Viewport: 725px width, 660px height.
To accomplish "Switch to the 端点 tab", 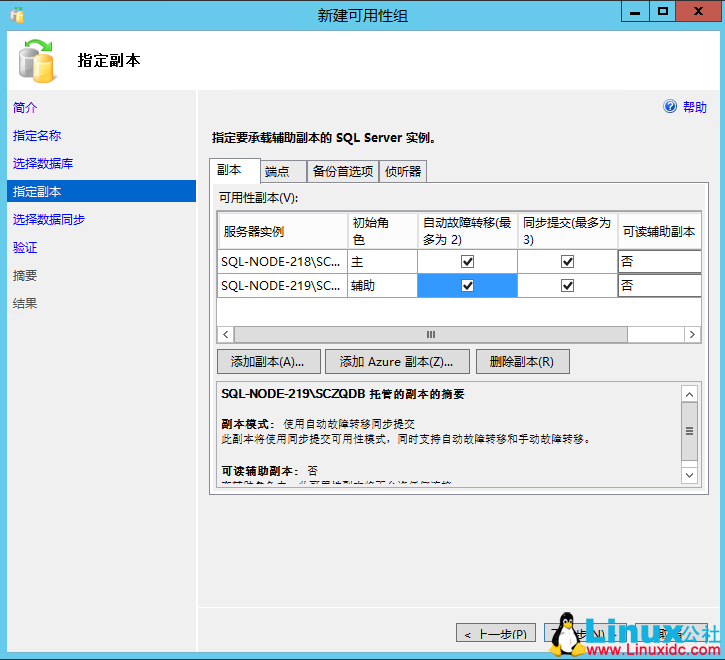I will click(283, 172).
